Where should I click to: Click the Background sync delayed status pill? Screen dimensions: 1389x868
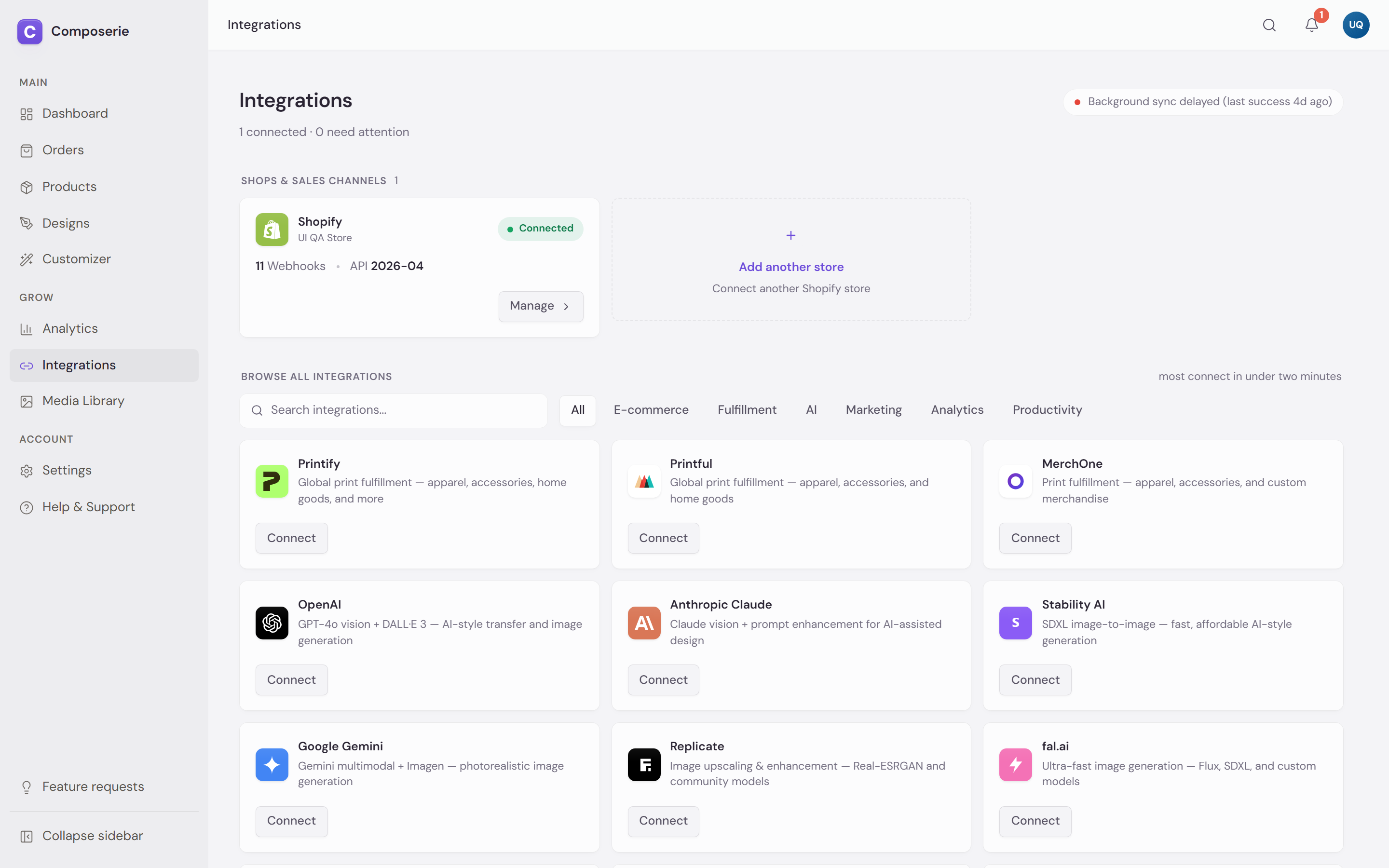[1203, 102]
